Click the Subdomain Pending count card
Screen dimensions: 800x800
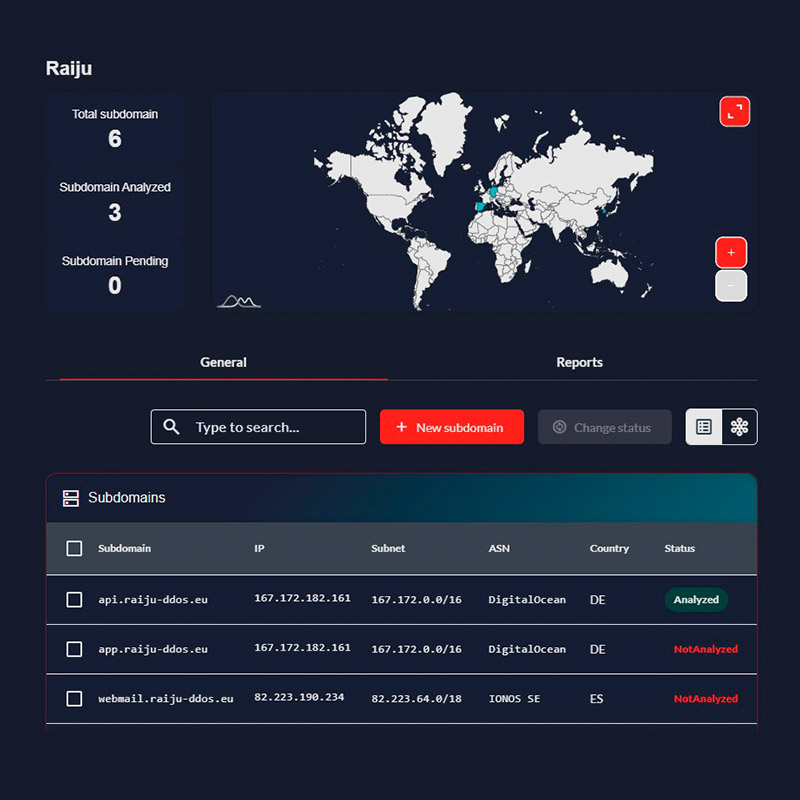pos(115,276)
